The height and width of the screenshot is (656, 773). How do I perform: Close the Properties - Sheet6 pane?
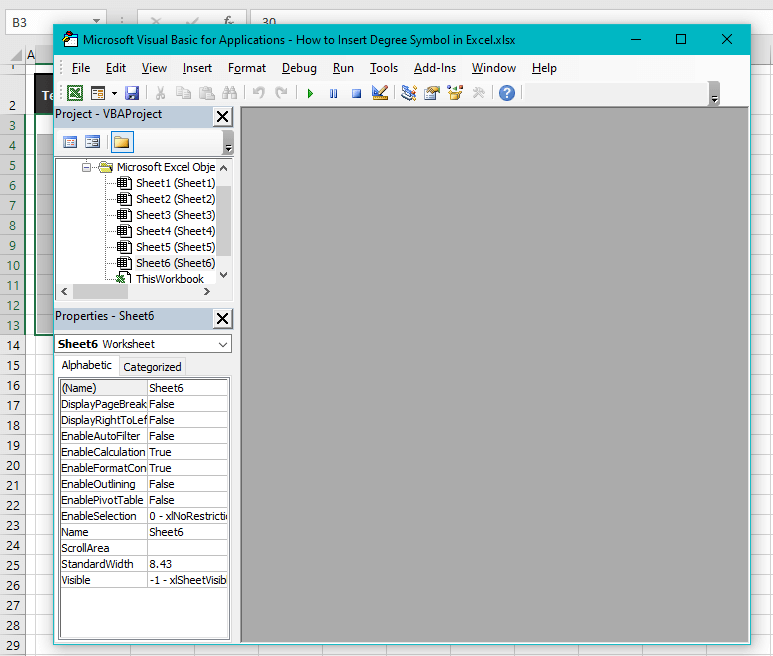click(x=222, y=318)
